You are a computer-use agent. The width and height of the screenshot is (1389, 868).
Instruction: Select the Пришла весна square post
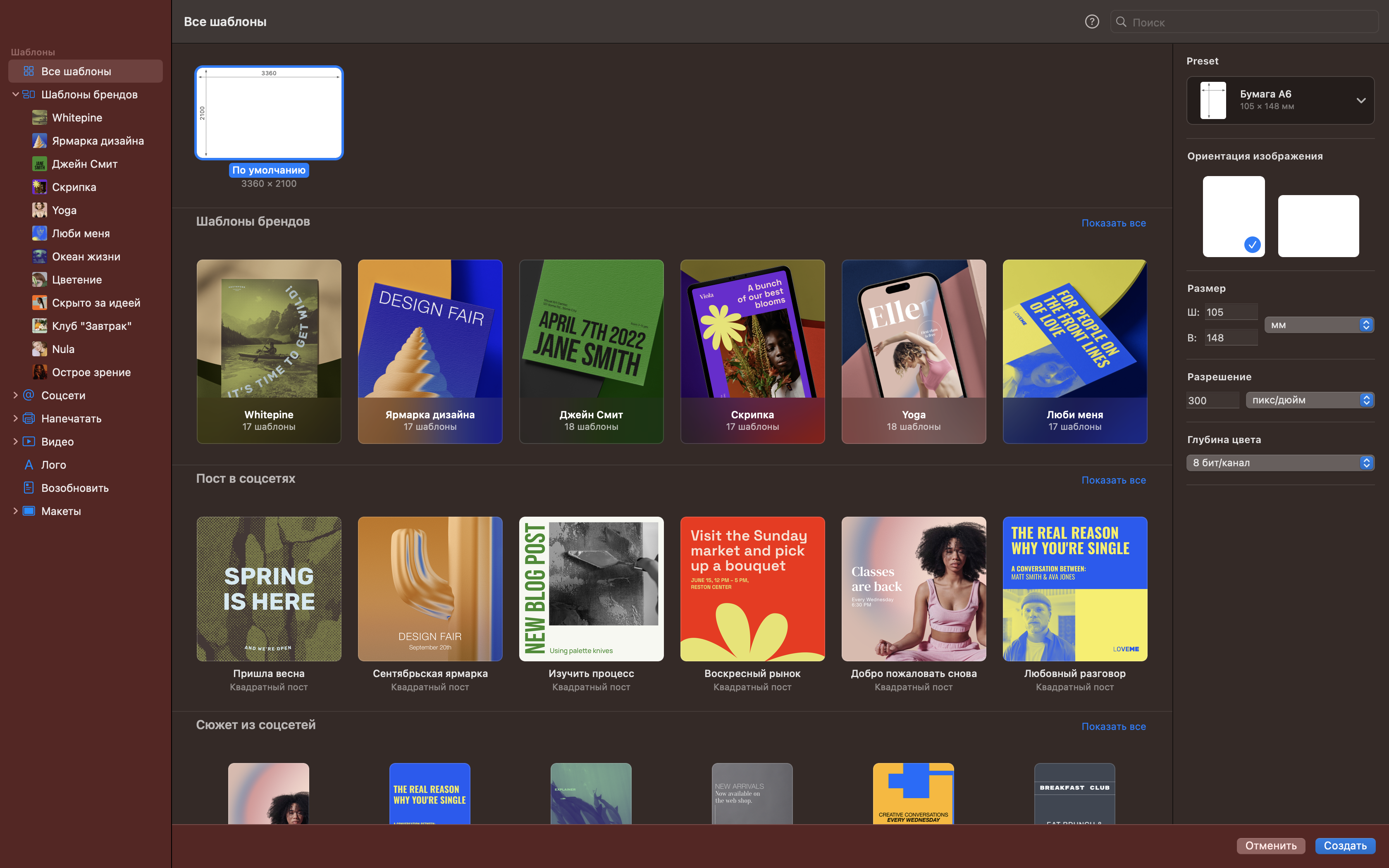point(269,589)
